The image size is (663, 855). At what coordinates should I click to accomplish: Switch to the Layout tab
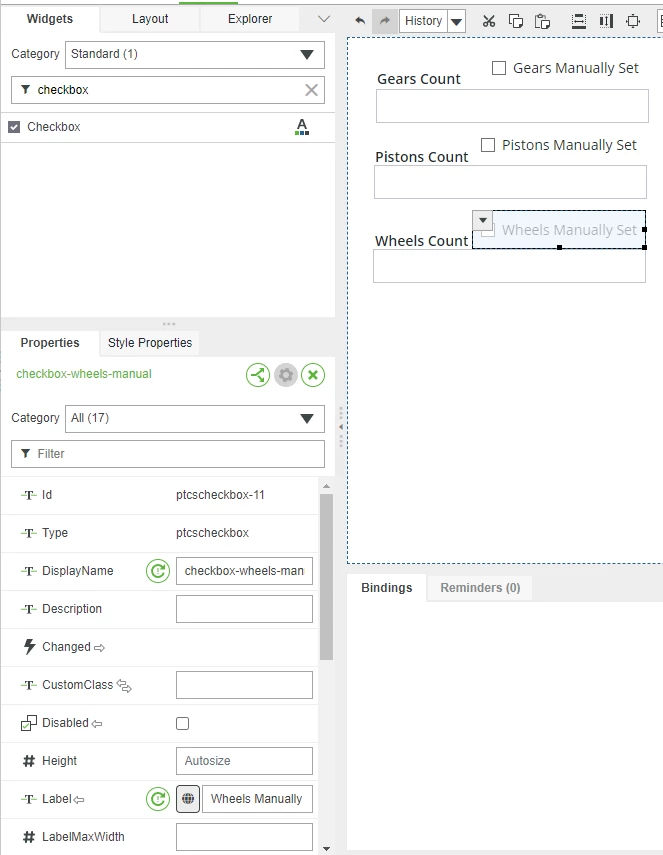click(150, 19)
